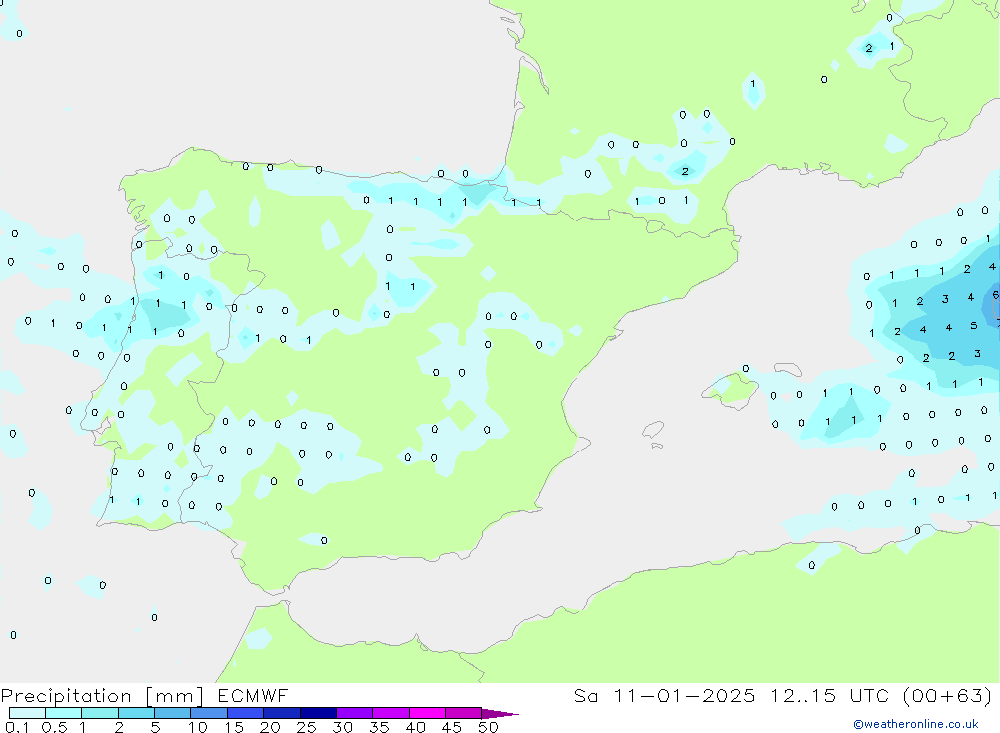The height and width of the screenshot is (733, 1000).
Task: Click Mallorca island on the map
Action: coord(729,388)
